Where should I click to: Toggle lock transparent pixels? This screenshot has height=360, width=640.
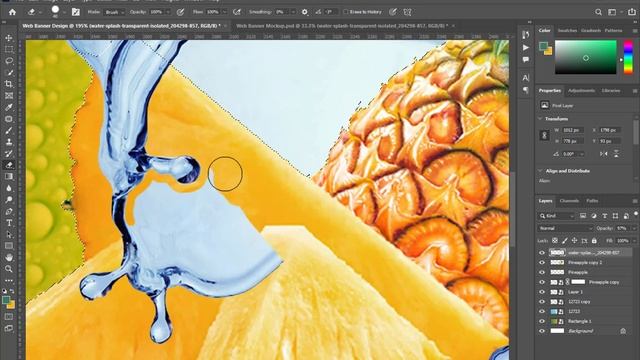coord(555,241)
